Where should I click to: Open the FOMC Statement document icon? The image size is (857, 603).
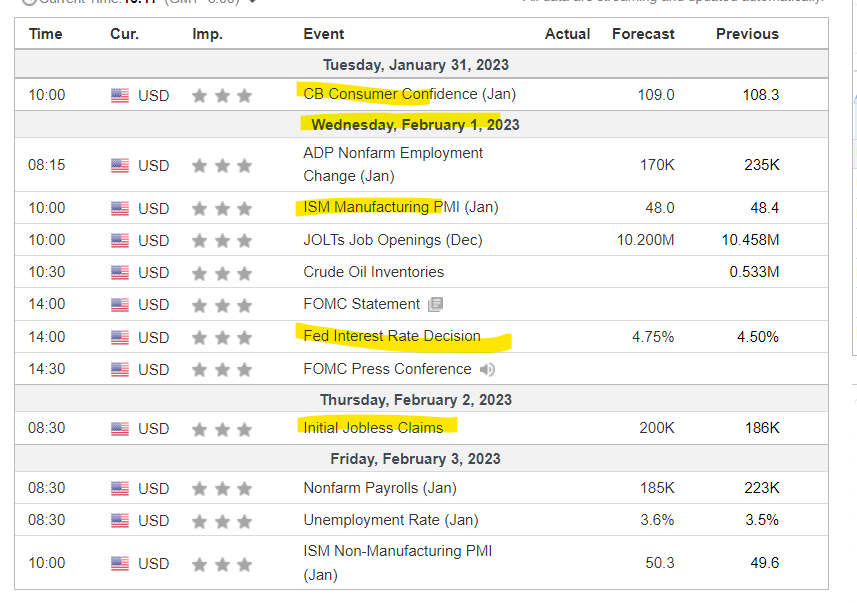coord(436,304)
